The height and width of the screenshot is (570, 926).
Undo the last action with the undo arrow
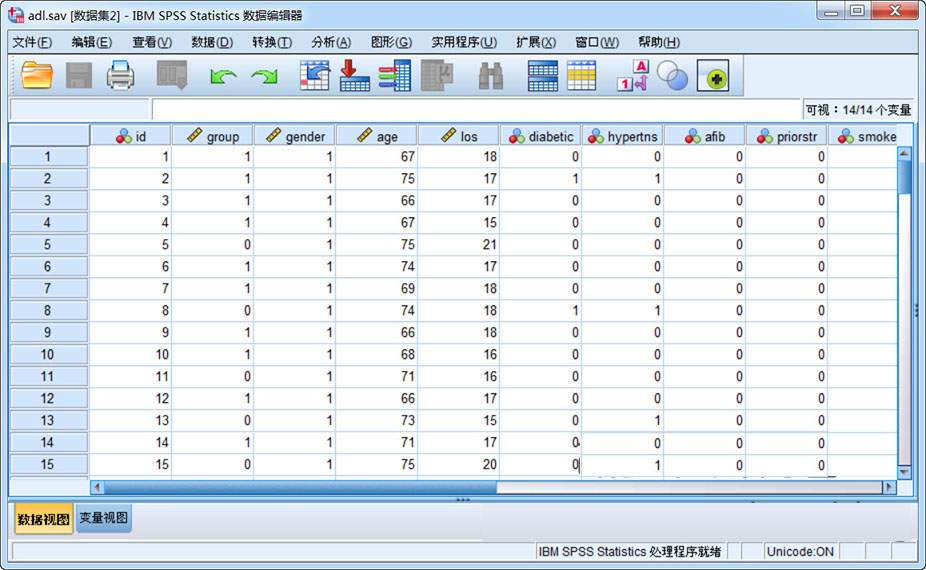click(x=222, y=76)
